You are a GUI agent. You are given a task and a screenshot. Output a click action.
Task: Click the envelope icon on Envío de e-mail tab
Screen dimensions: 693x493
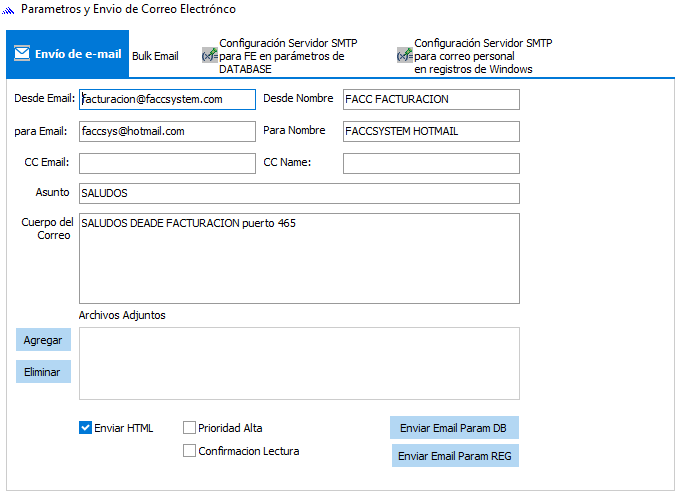(21, 55)
